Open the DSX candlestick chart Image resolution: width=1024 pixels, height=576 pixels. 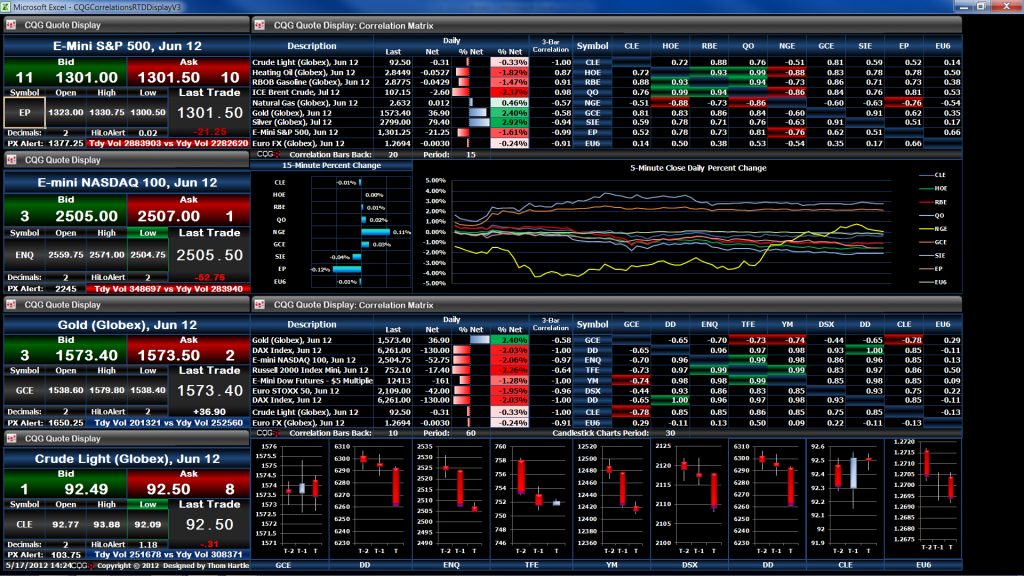(x=690, y=498)
